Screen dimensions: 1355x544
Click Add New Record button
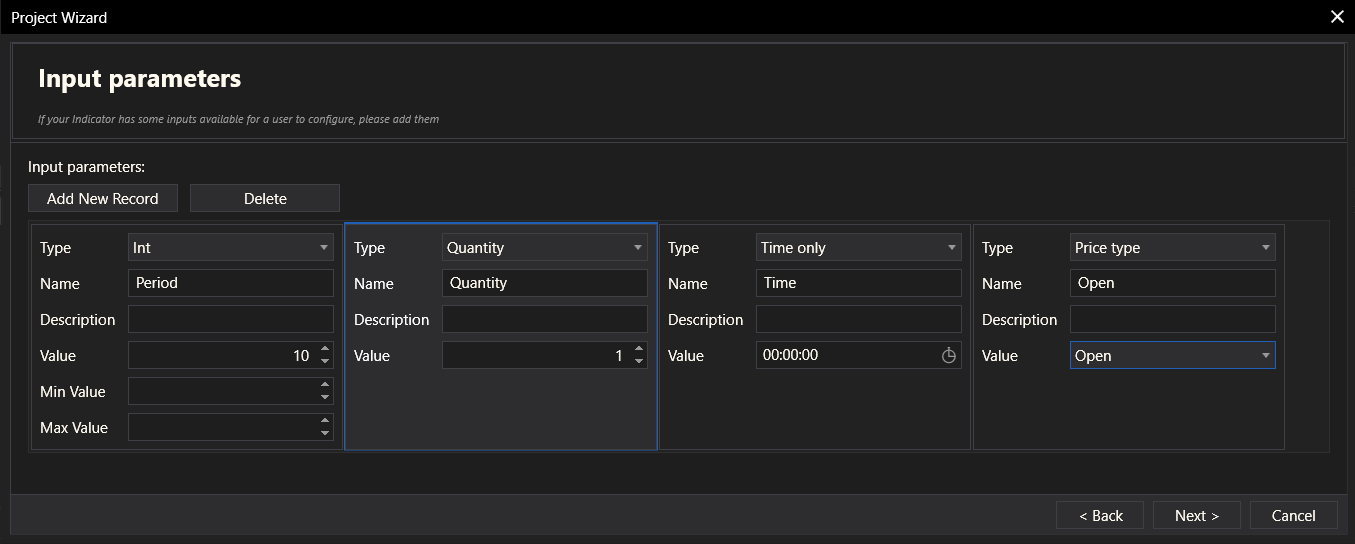pos(102,198)
